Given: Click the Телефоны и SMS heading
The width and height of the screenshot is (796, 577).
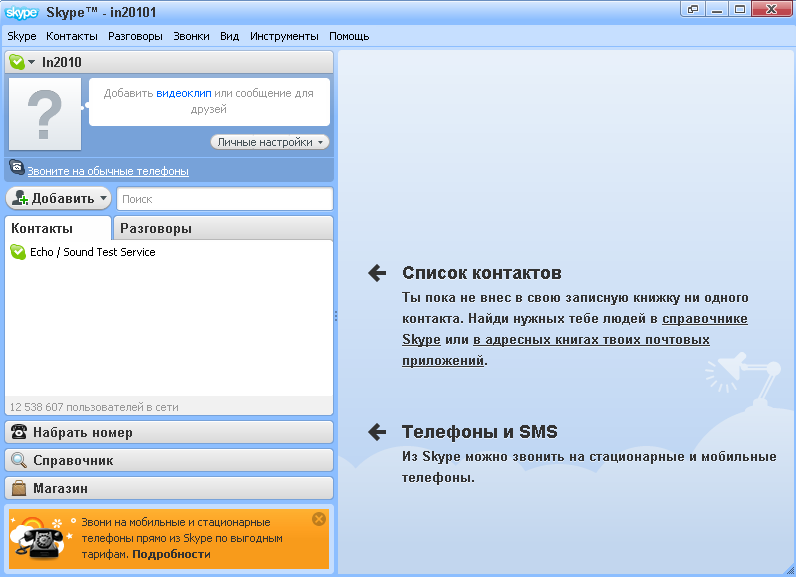Looking at the screenshot, I should (480, 432).
